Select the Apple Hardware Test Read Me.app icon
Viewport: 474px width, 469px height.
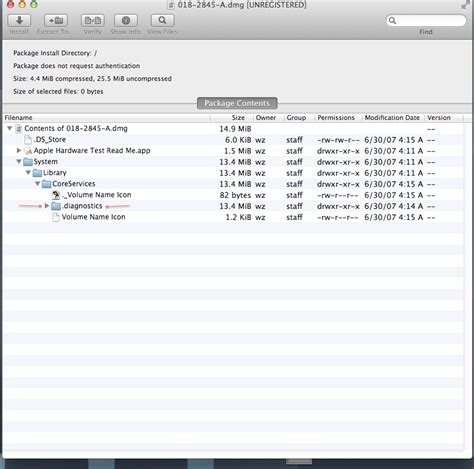[x=28, y=151]
